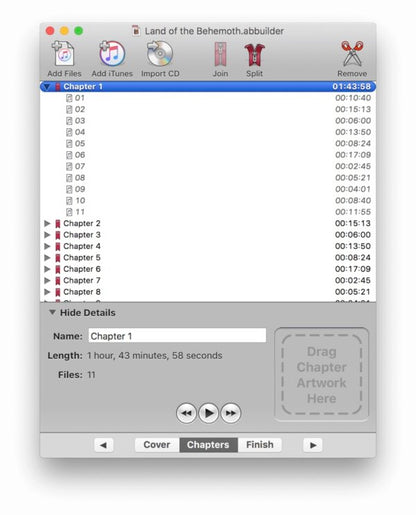
Task: Go to the Finish tab
Action: 260,445
